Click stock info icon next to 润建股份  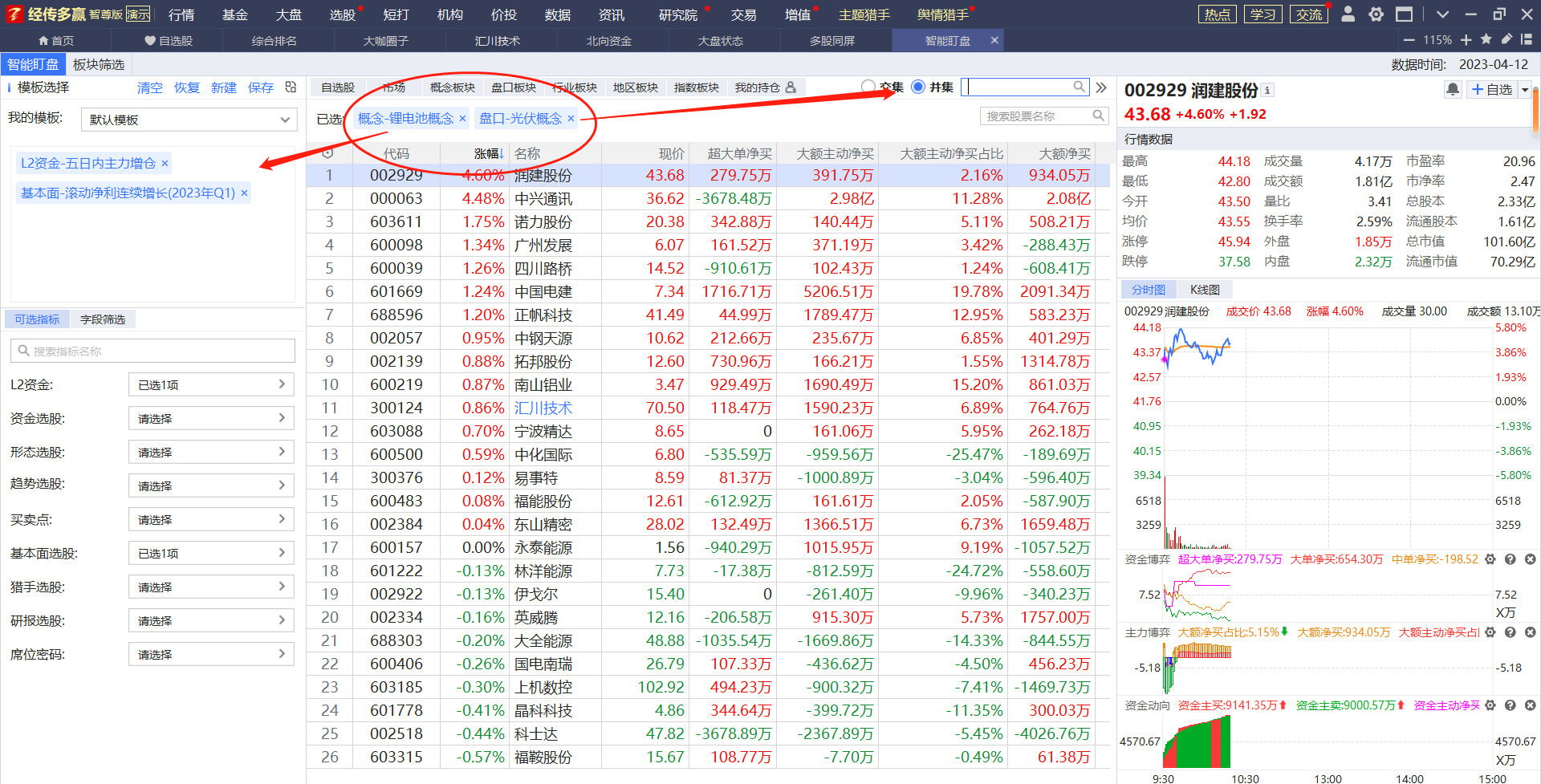click(x=1267, y=91)
